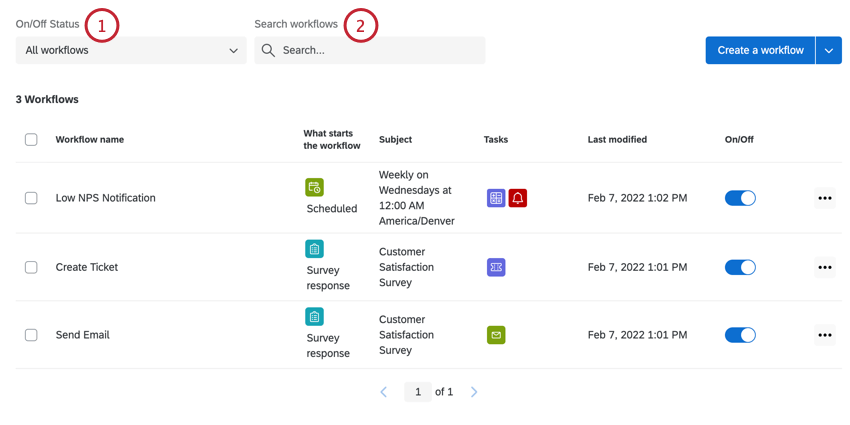This screenshot has width=850, height=425.
Task: Select the Create Ticket row checkbox
Action: pos(31,267)
